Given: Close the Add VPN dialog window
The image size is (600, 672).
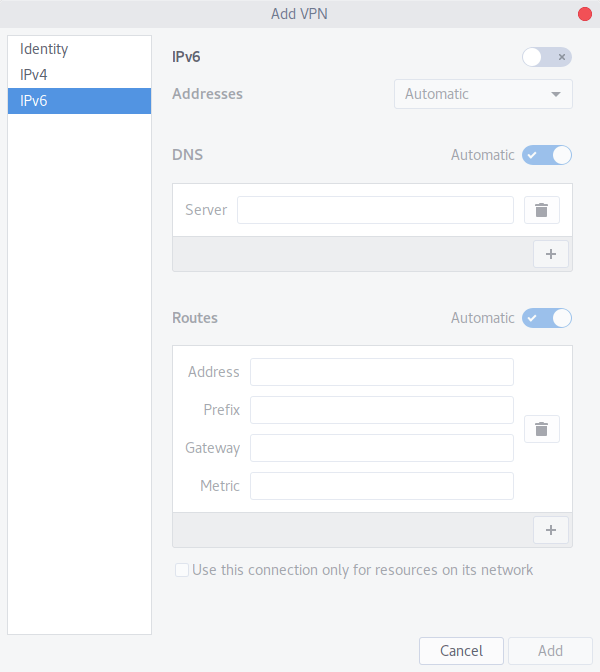Looking at the screenshot, I should pyautogui.click(x=584, y=14).
